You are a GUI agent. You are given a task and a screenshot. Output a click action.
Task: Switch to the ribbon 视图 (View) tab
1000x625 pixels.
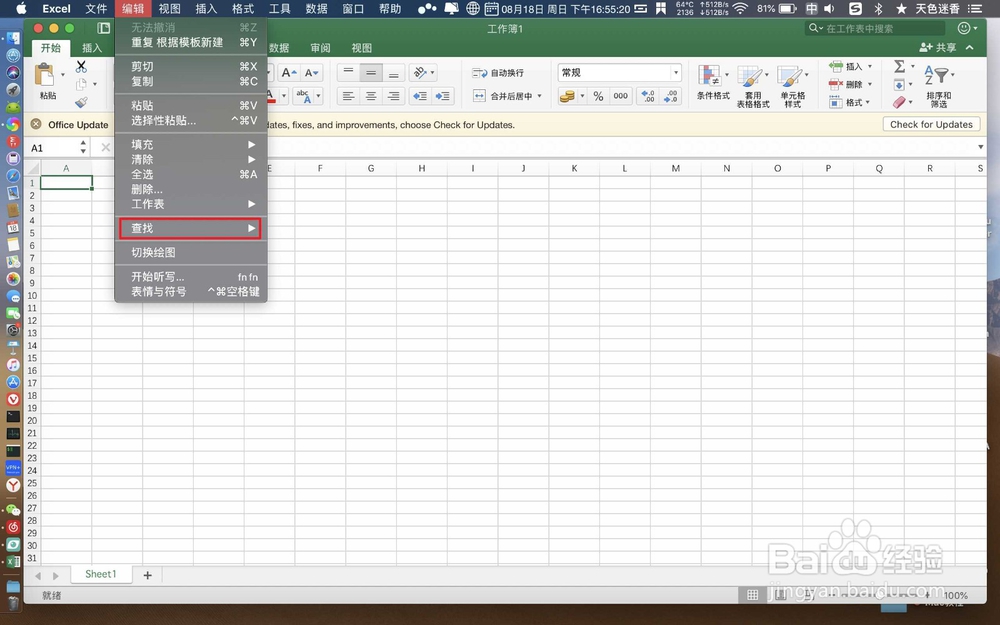[x=361, y=48]
